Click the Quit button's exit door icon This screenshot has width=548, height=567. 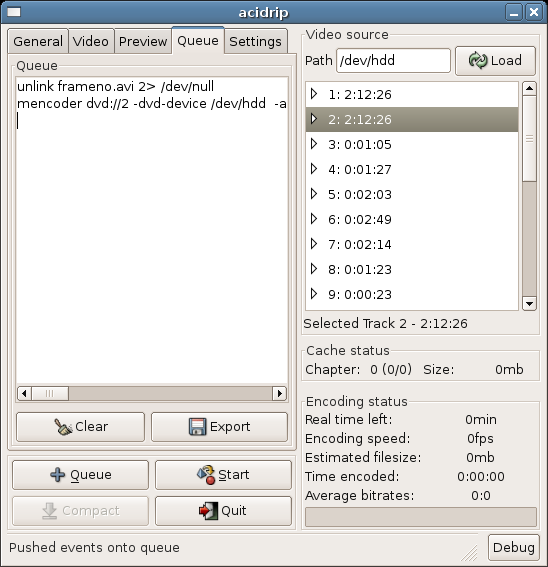pyautogui.click(x=208, y=511)
